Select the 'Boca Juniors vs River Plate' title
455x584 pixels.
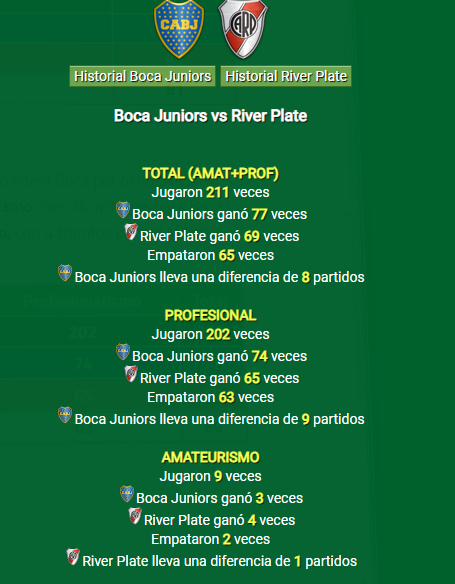click(210, 116)
